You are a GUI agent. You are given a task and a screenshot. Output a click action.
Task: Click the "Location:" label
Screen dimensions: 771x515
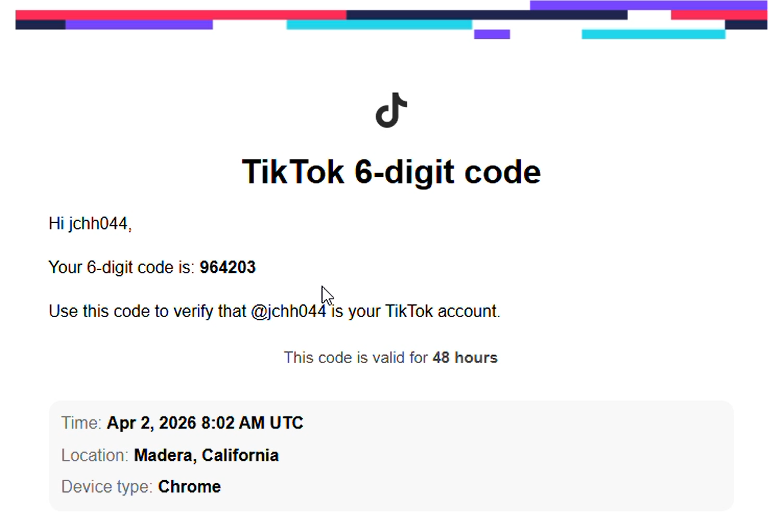click(x=95, y=455)
